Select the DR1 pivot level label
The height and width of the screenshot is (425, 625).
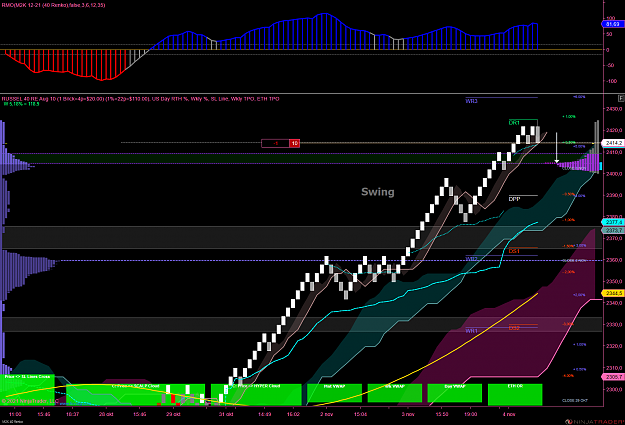514,123
